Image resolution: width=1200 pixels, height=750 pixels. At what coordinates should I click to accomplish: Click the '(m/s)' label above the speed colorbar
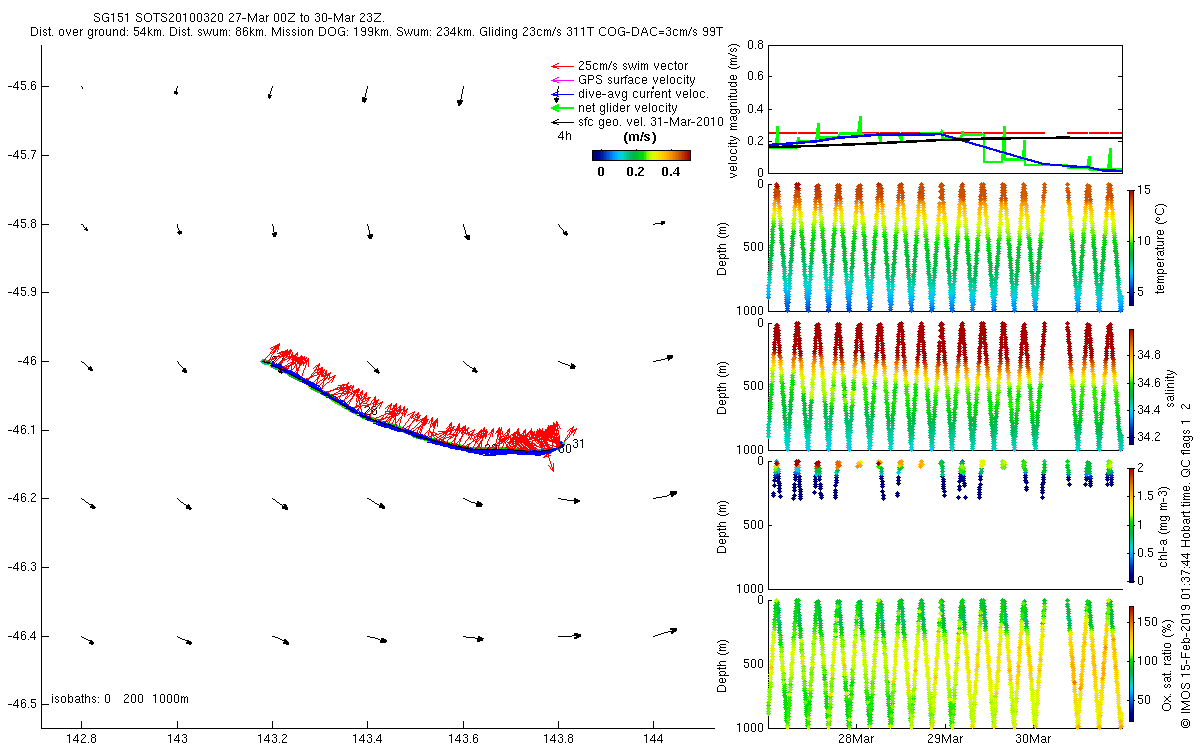click(x=640, y=137)
